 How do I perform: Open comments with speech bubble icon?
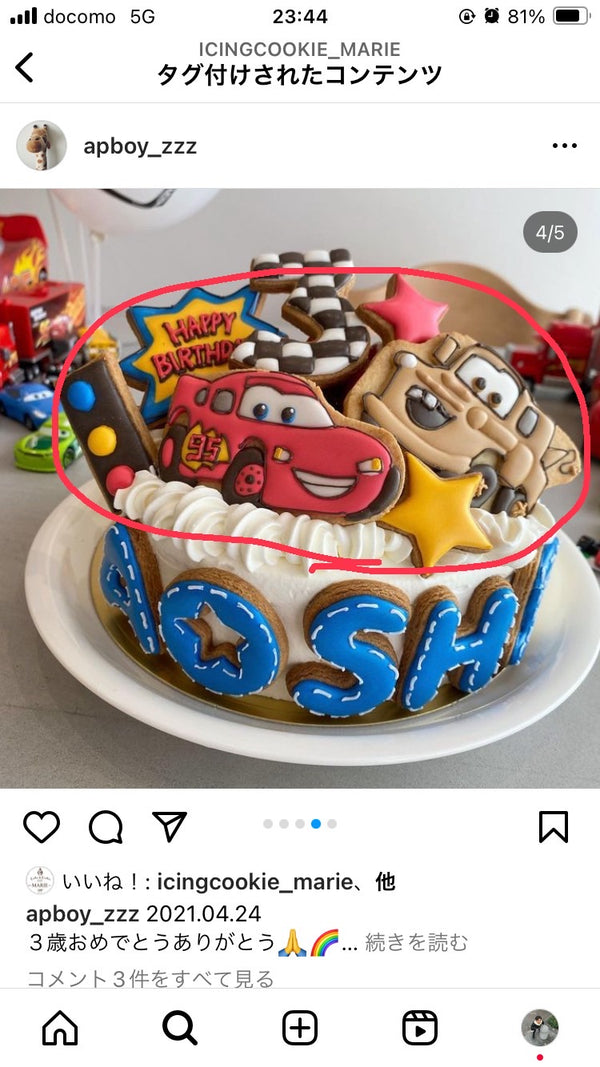tap(106, 827)
